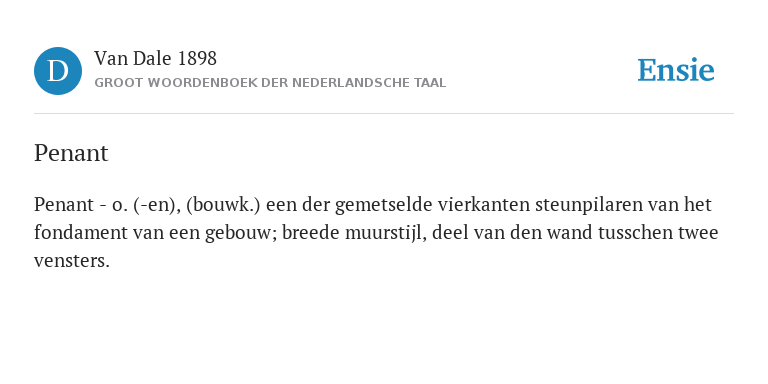Click the blue circular D avatar icon

coord(58,71)
